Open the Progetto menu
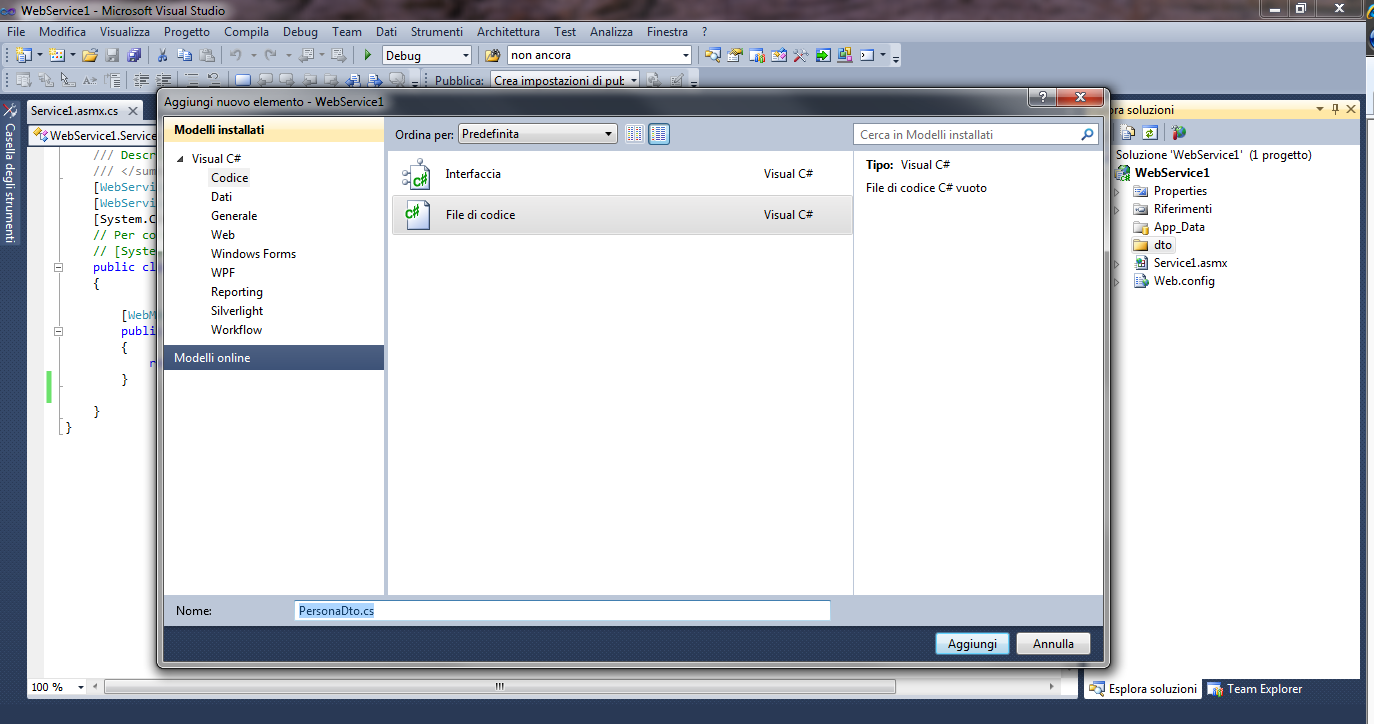Viewport: 1374px width, 724px height. tap(187, 32)
